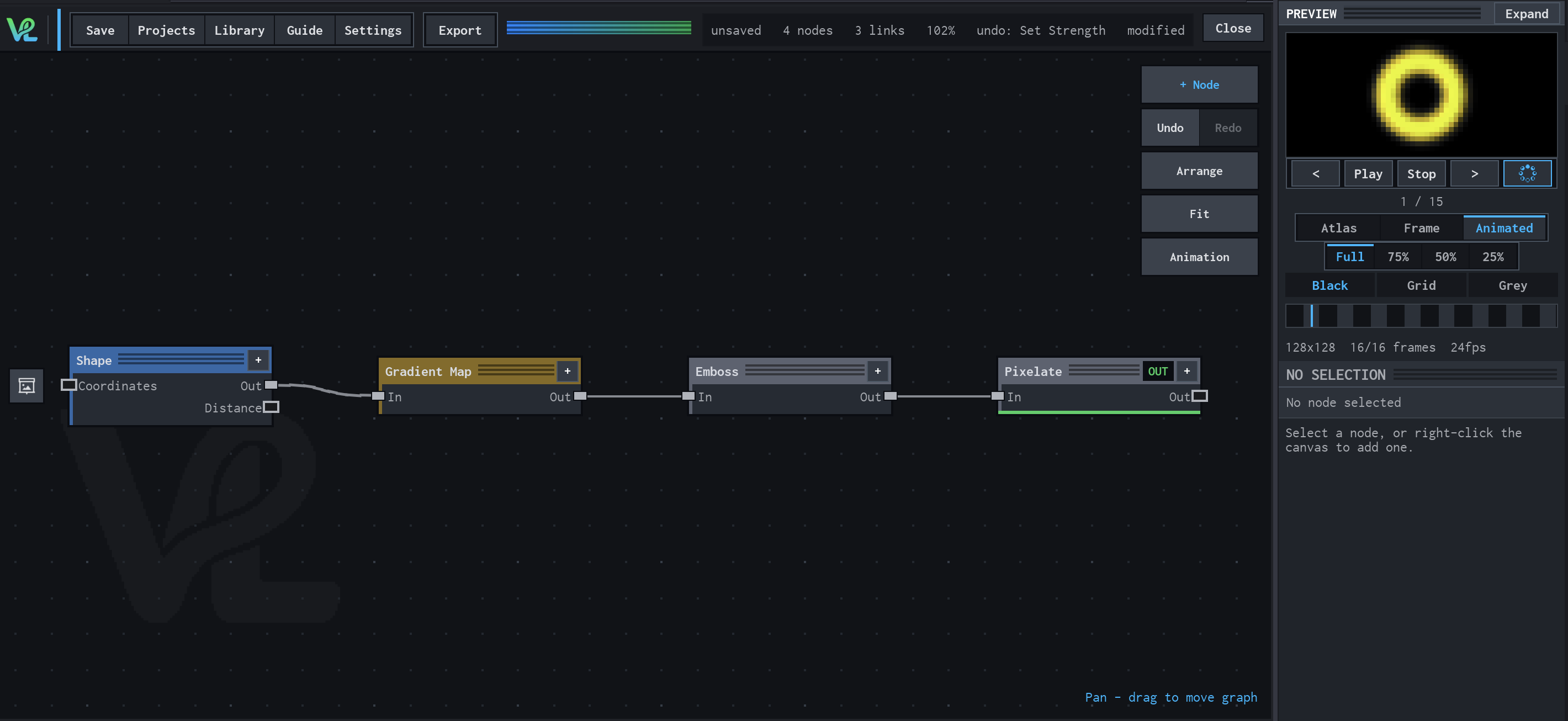This screenshot has width=1568, height=721.
Task: Expand the preview panel
Action: (x=1526, y=13)
